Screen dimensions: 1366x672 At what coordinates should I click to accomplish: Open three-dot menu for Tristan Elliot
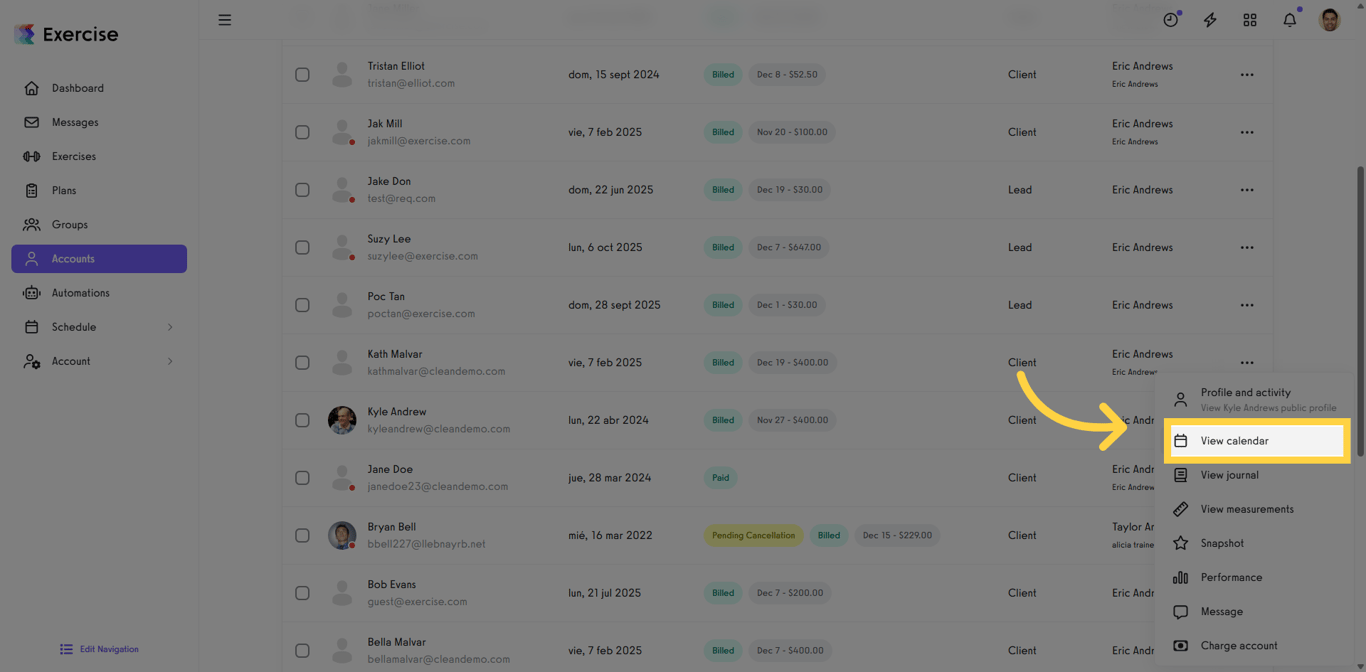click(1247, 75)
